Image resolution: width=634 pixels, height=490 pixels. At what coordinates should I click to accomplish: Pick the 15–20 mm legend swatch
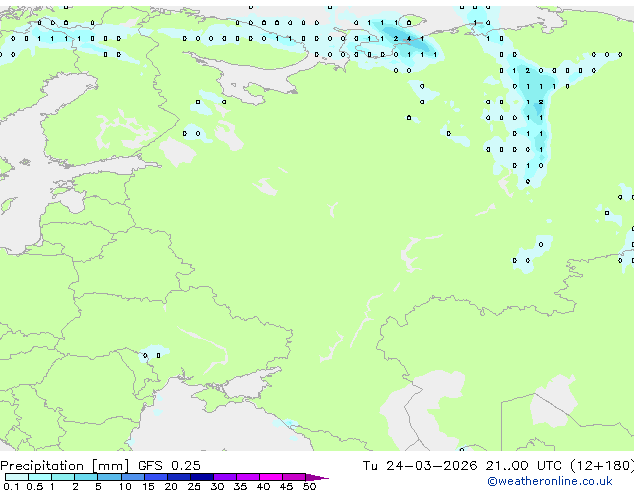156,477
